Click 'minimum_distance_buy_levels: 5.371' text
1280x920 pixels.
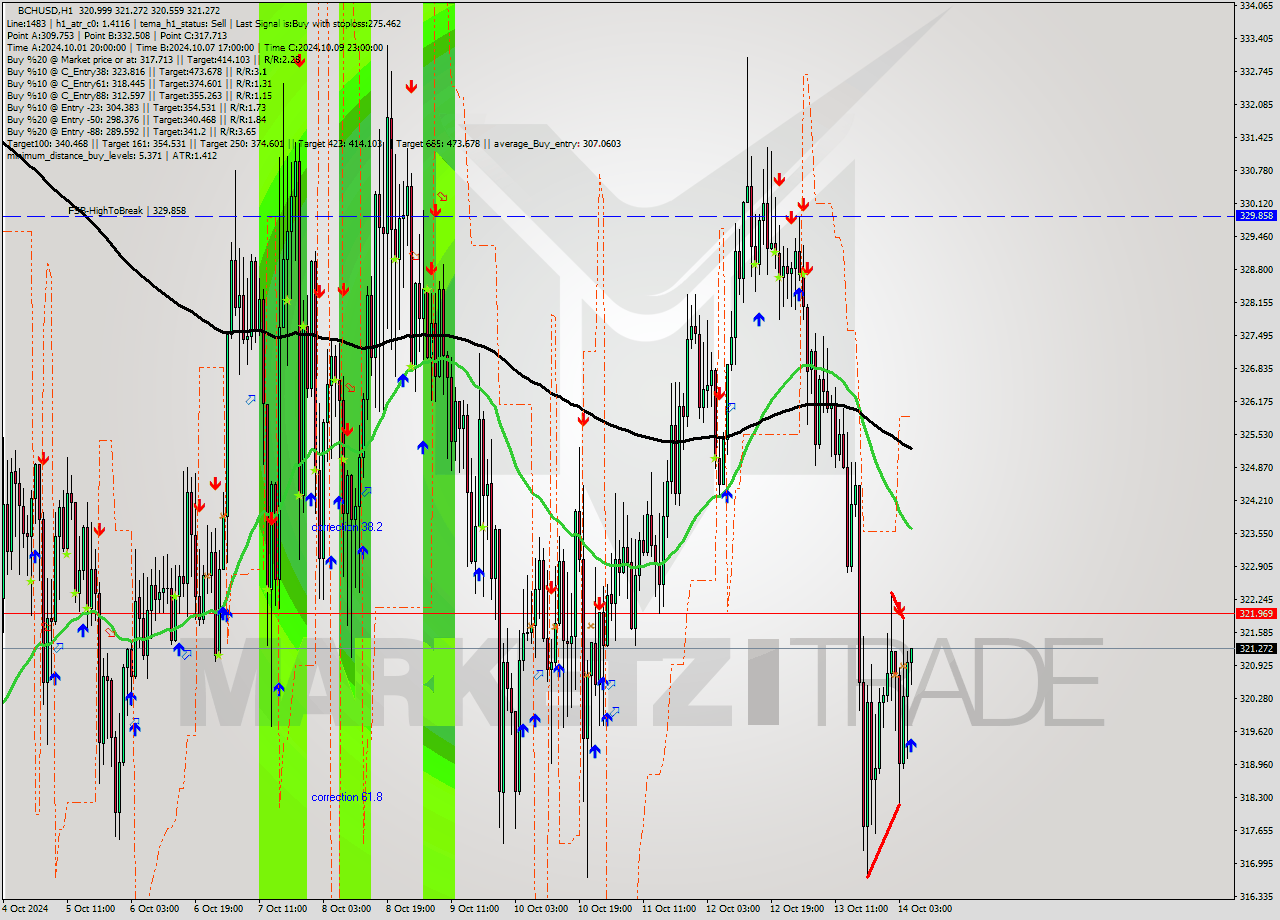pyautogui.click(x=83, y=156)
